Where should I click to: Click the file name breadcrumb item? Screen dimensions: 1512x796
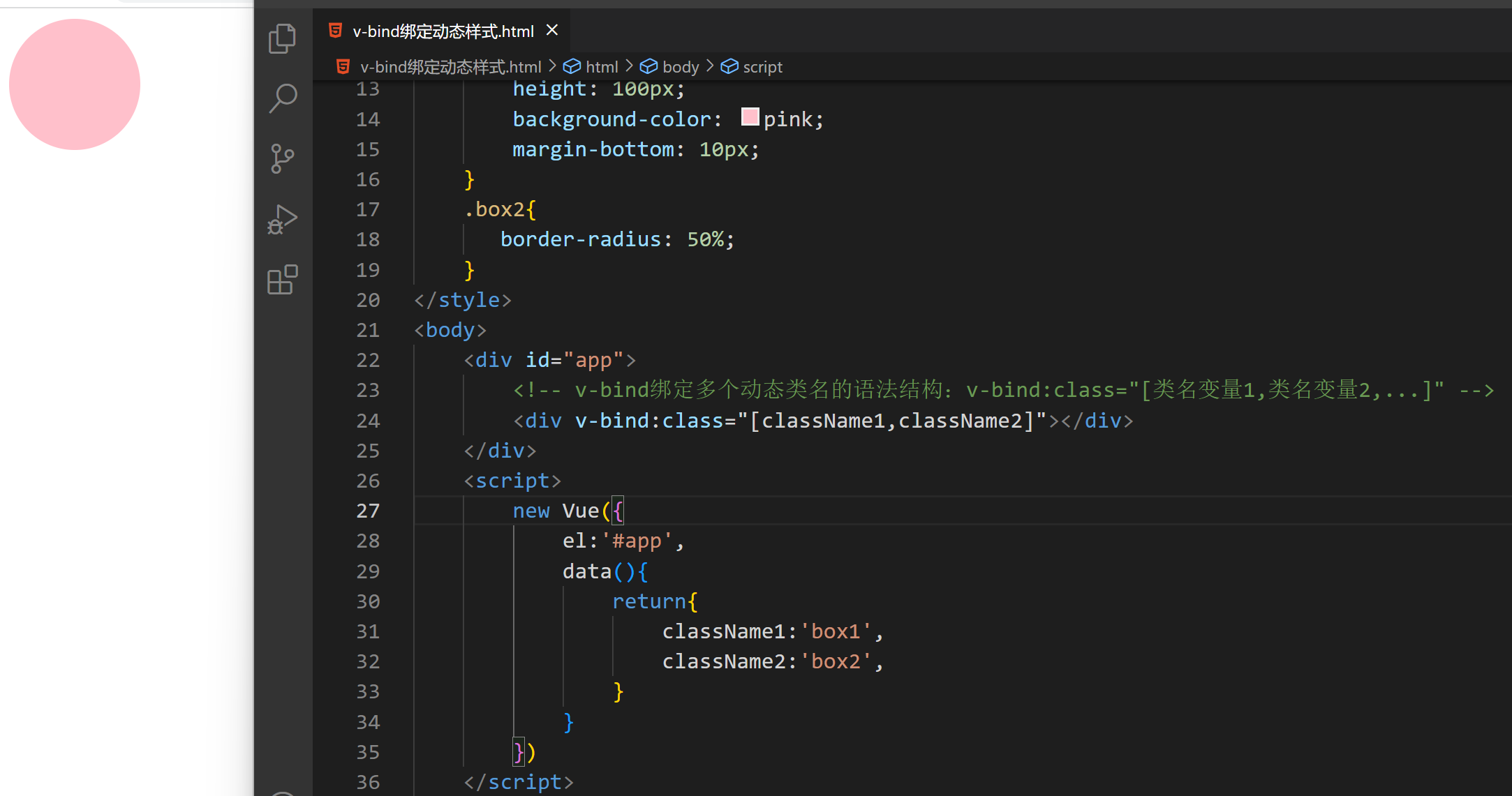450,67
